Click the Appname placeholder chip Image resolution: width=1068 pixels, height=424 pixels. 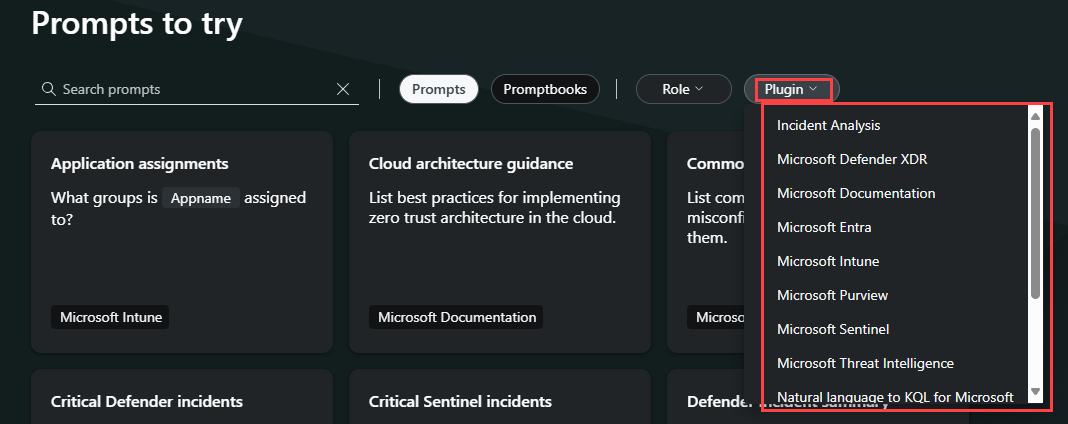[x=201, y=198]
